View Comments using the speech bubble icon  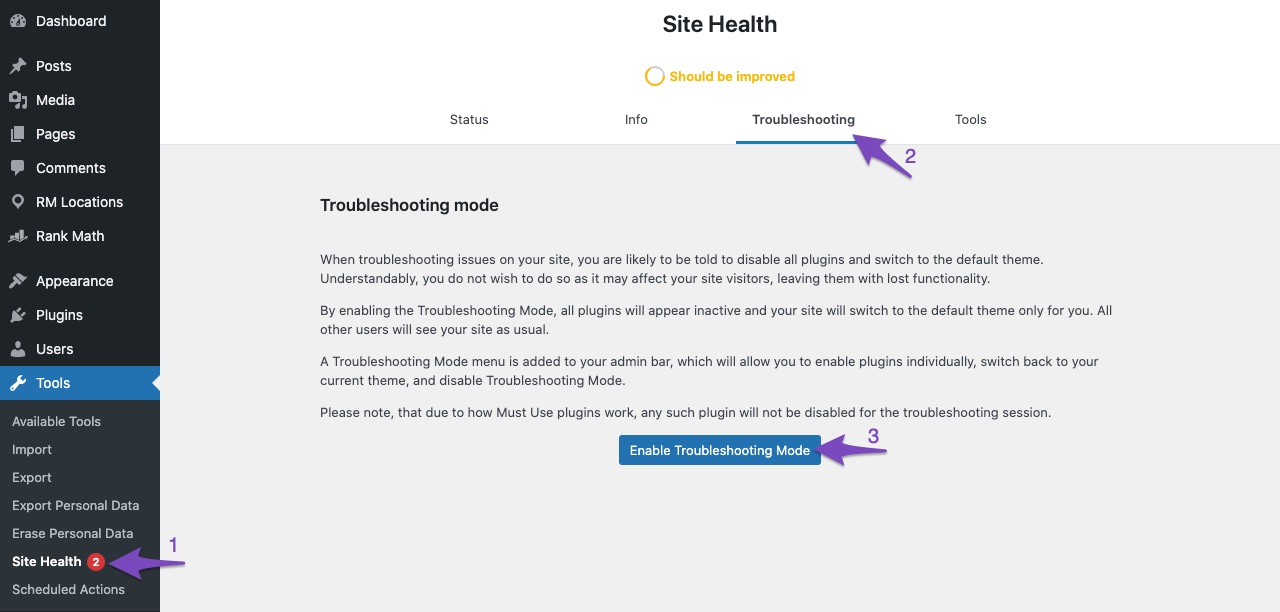17,168
